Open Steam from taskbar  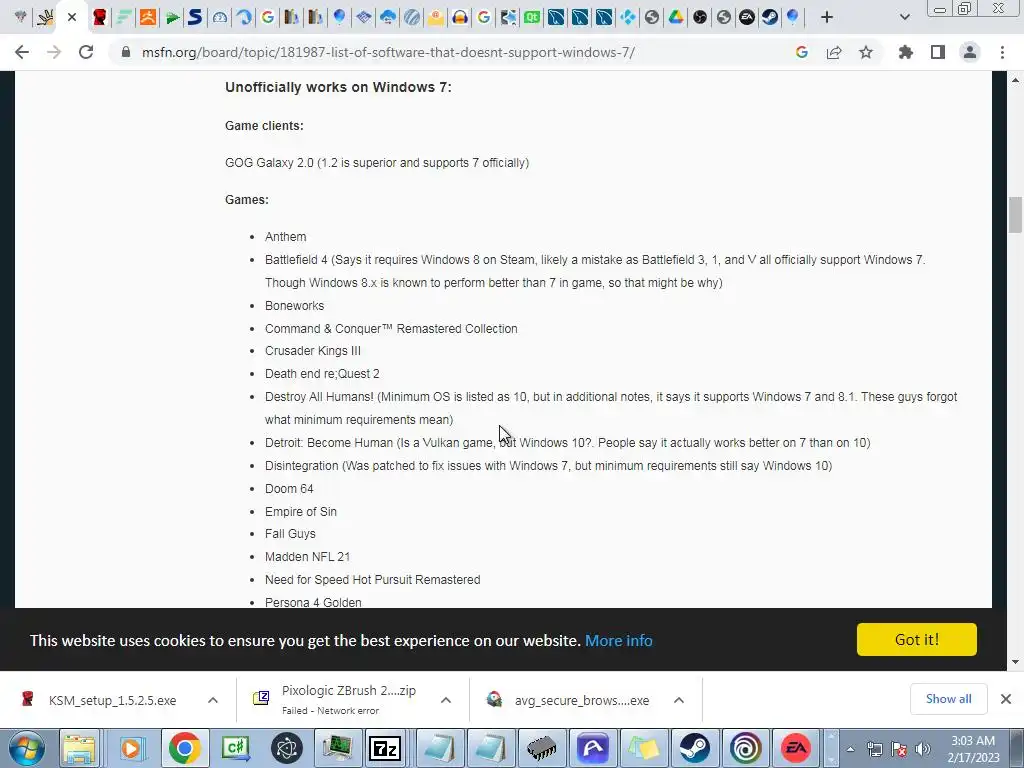click(x=694, y=748)
